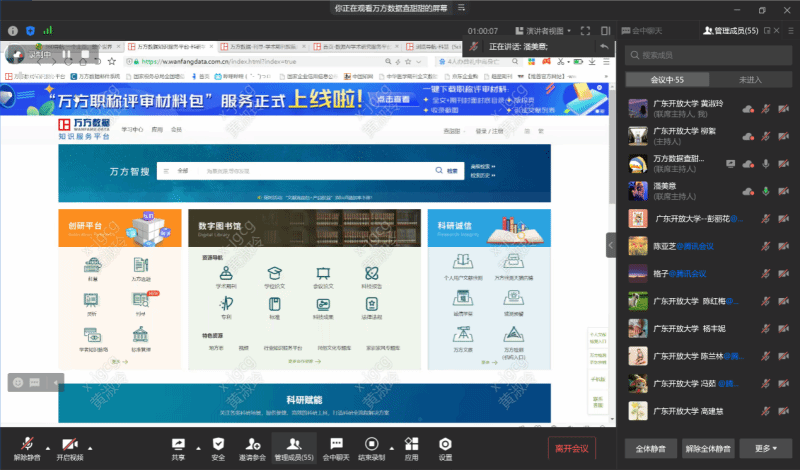This screenshot has width=800, height=470.
Task: Open in-meeting chat from bottom toolbar
Action: click(x=336, y=449)
